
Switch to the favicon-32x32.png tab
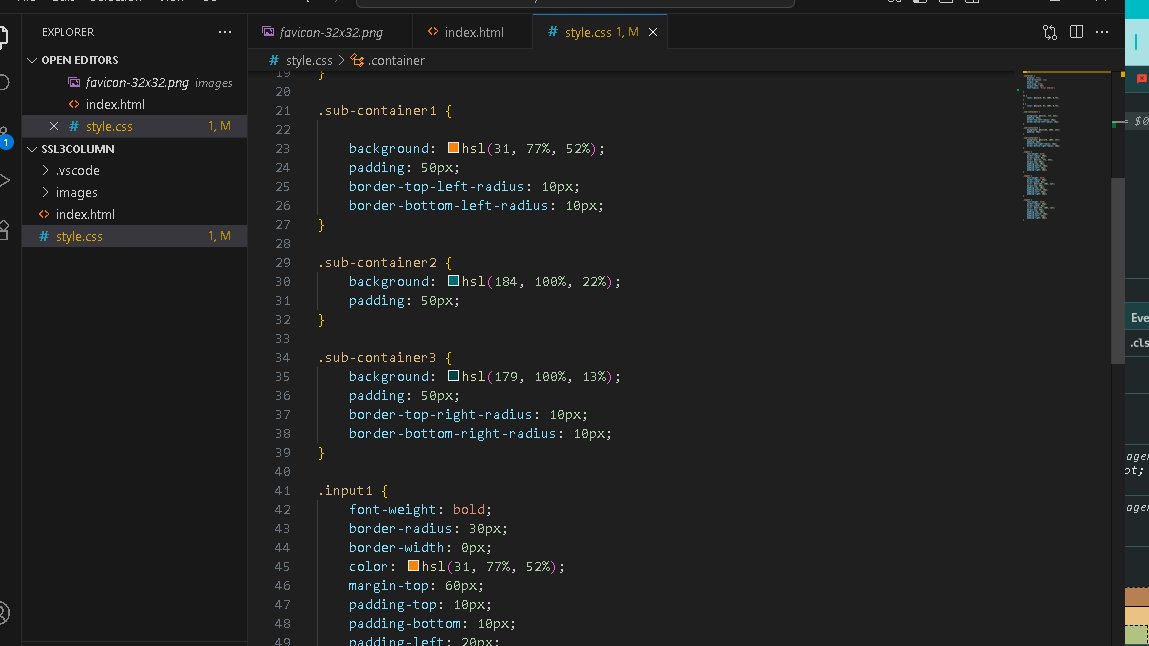click(330, 31)
